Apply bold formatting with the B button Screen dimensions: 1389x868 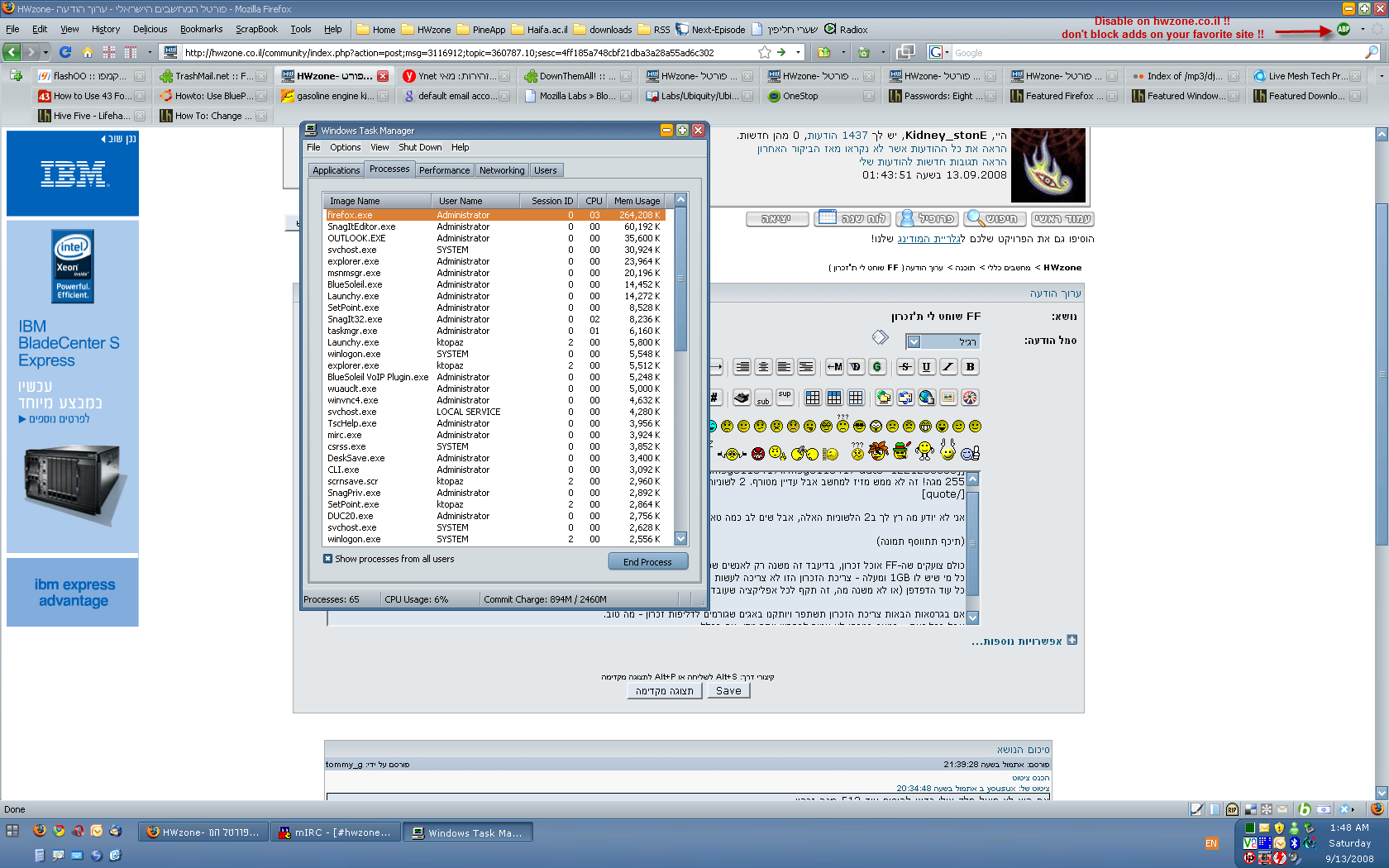[970, 367]
